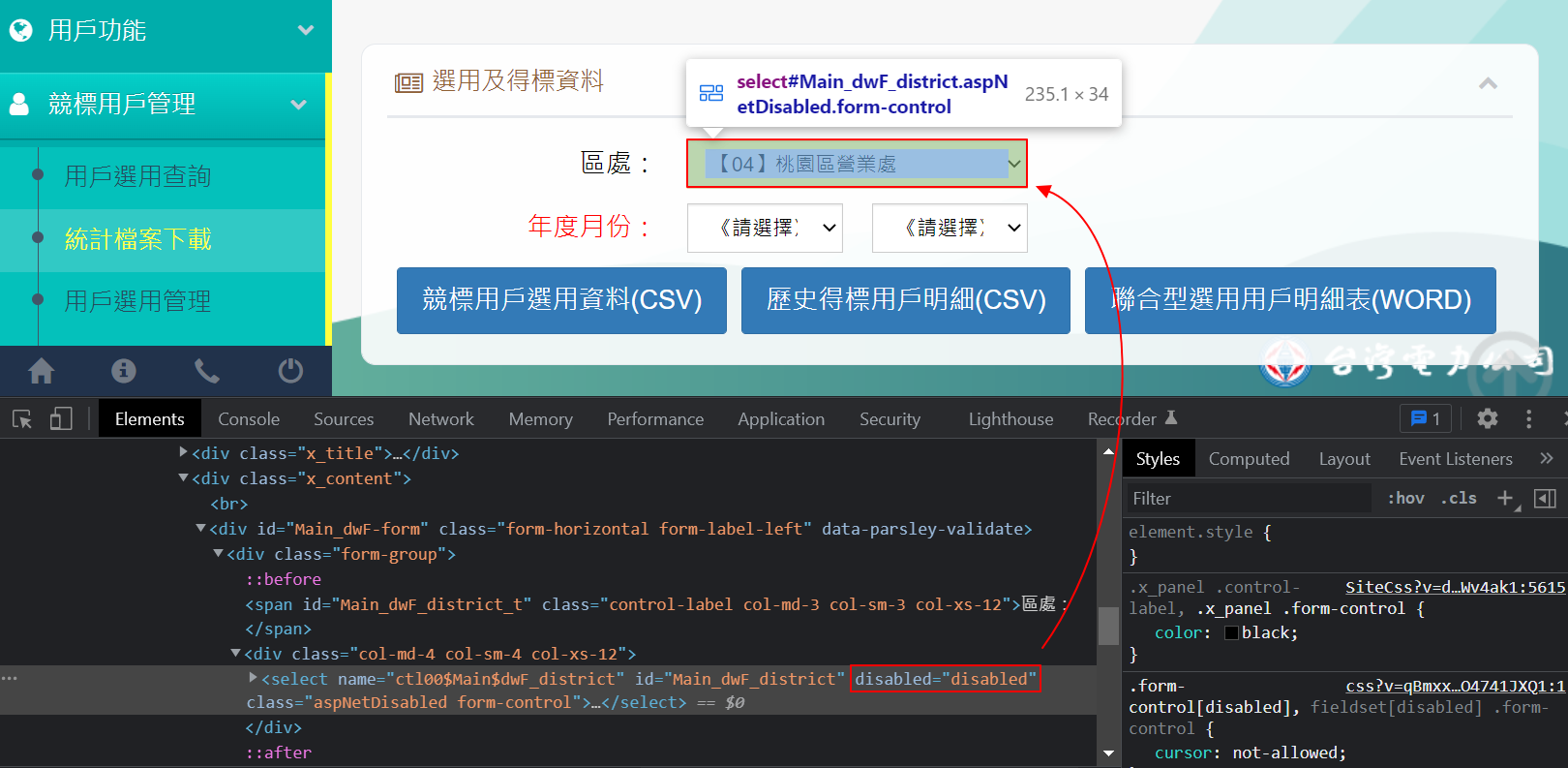1568x768 pixels.
Task: Select the ::before pseudo-element node
Action: [x=283, y=578]
